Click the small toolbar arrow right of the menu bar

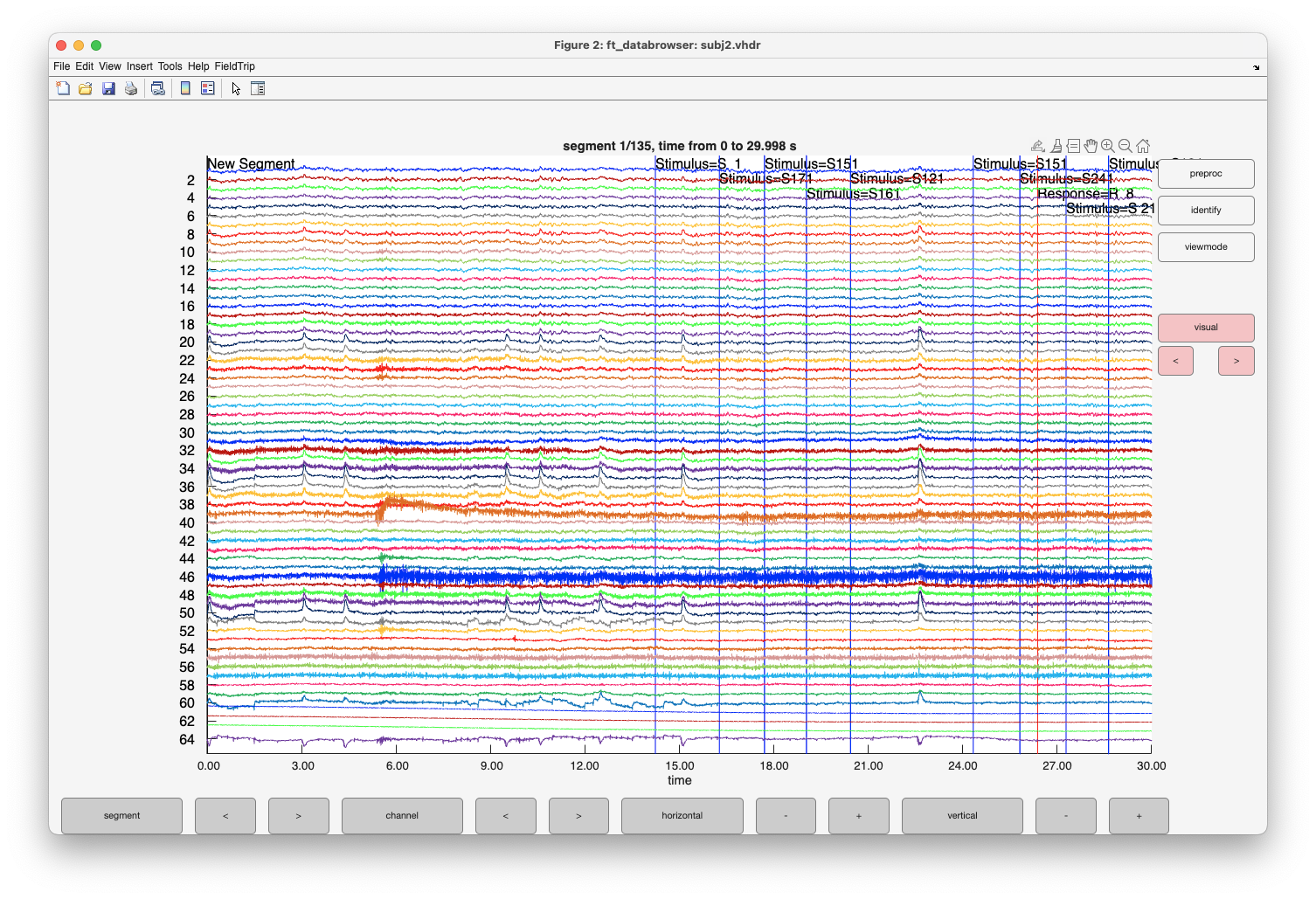1257,67
